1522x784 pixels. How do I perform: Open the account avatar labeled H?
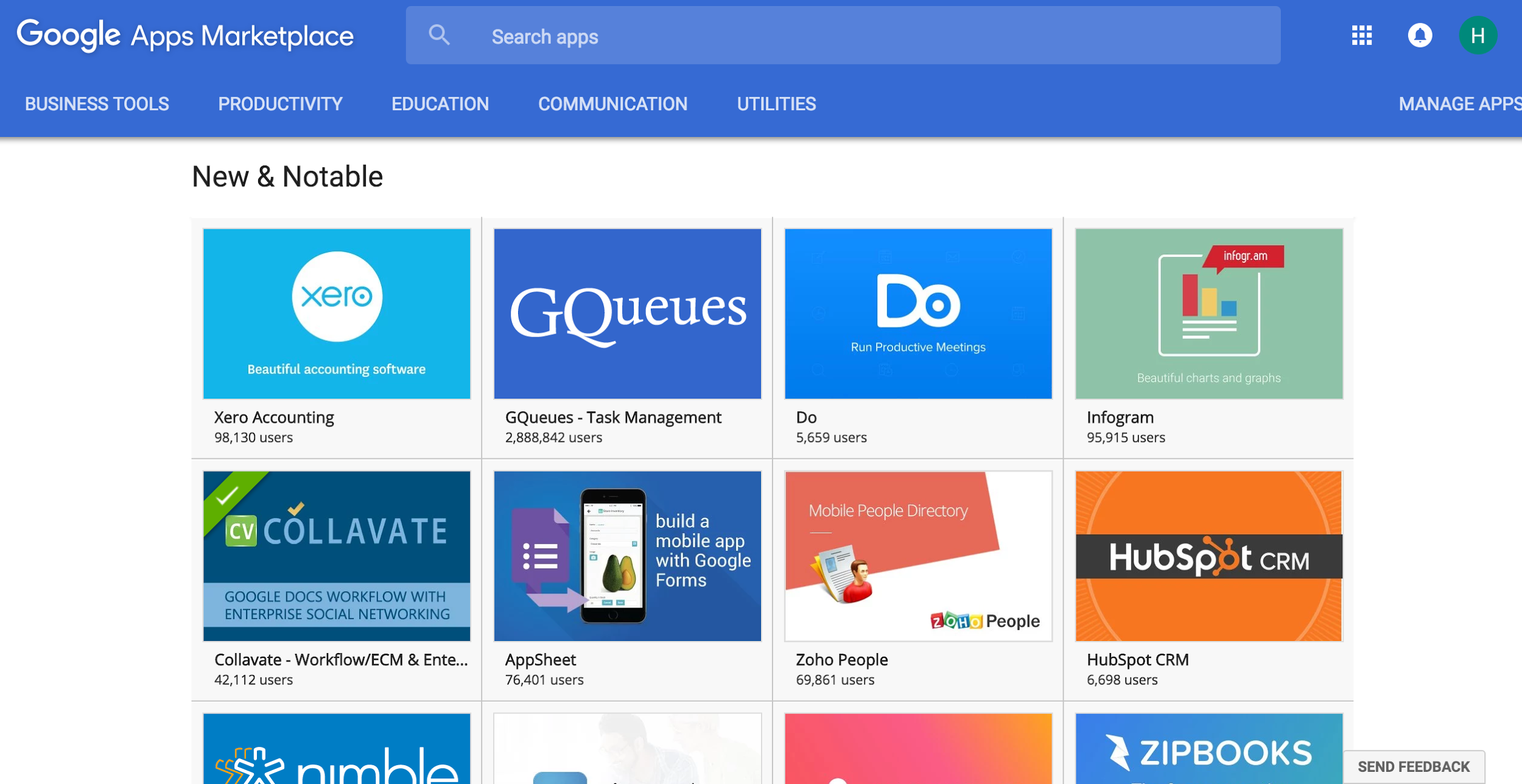(1478, 35)
